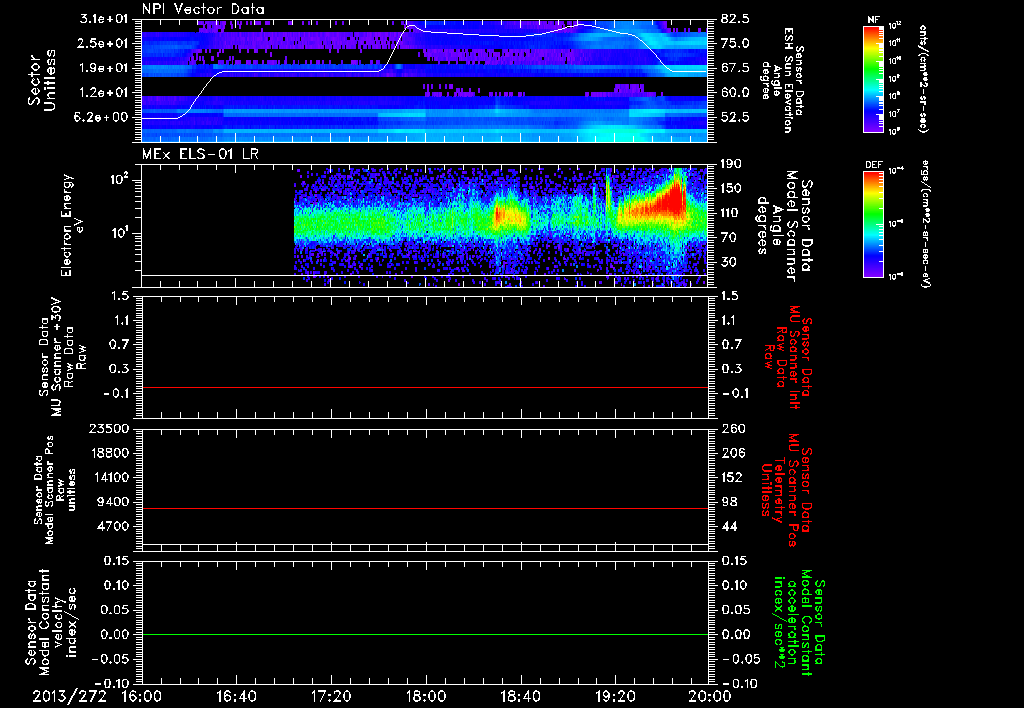Click the 14100 scanner position tick label
The width and height of the screenshot is (1024, 708).
(109, 477)
